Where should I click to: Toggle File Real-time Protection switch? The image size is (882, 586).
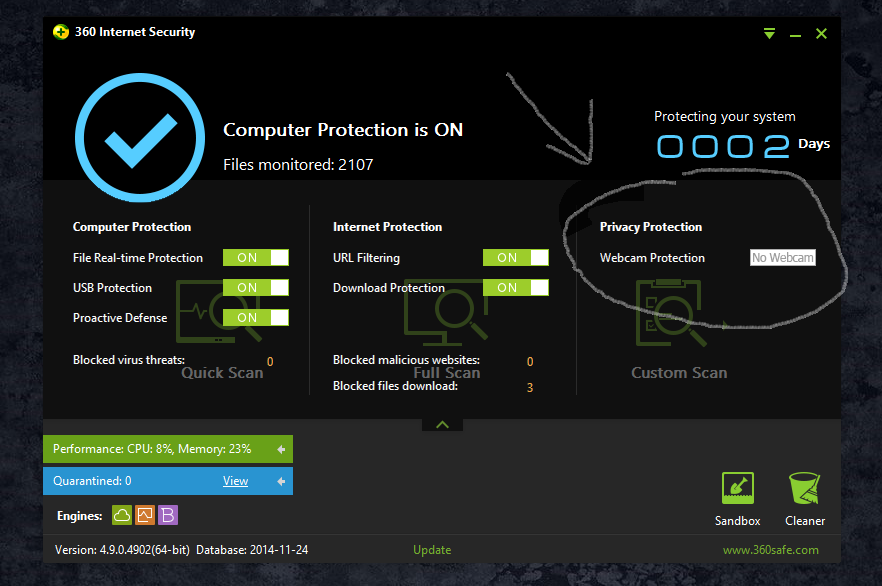click(256, 258)
